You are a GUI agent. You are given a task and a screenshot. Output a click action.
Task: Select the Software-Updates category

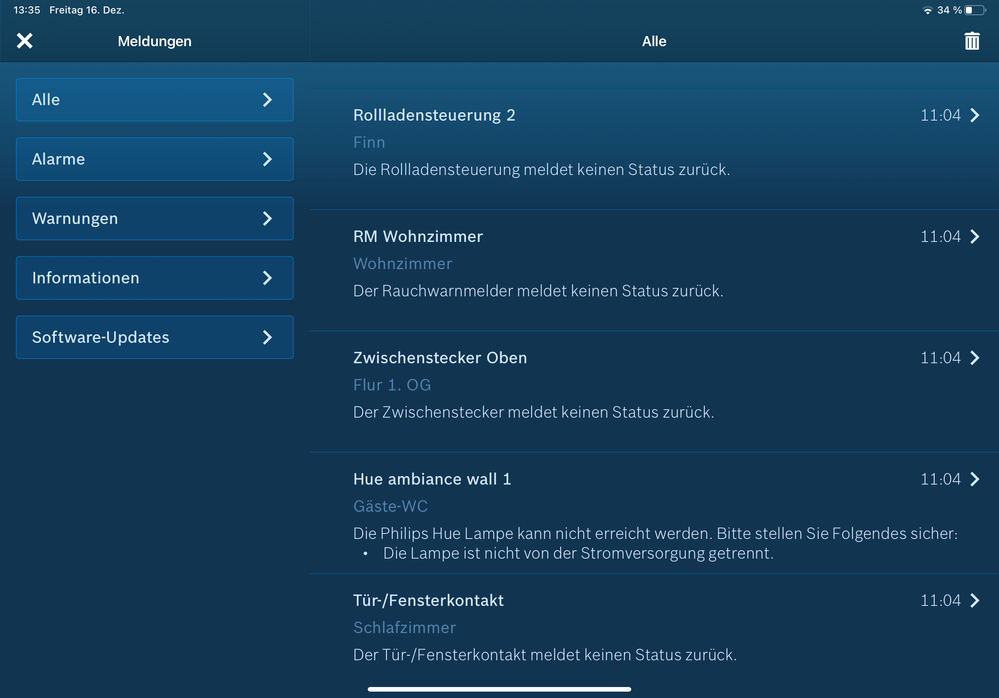154,337
